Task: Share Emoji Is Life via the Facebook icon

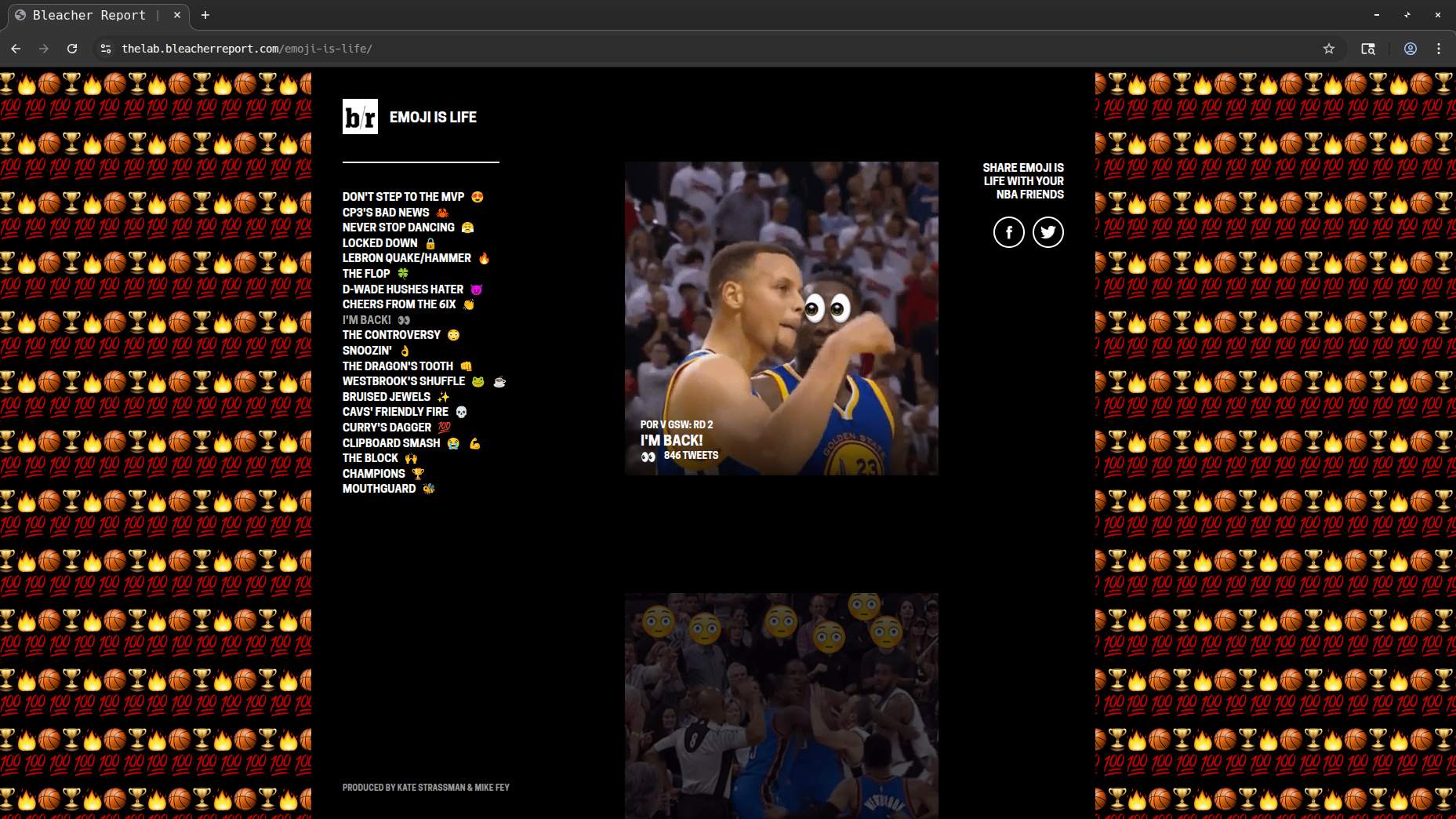Action: [1009, 231]
